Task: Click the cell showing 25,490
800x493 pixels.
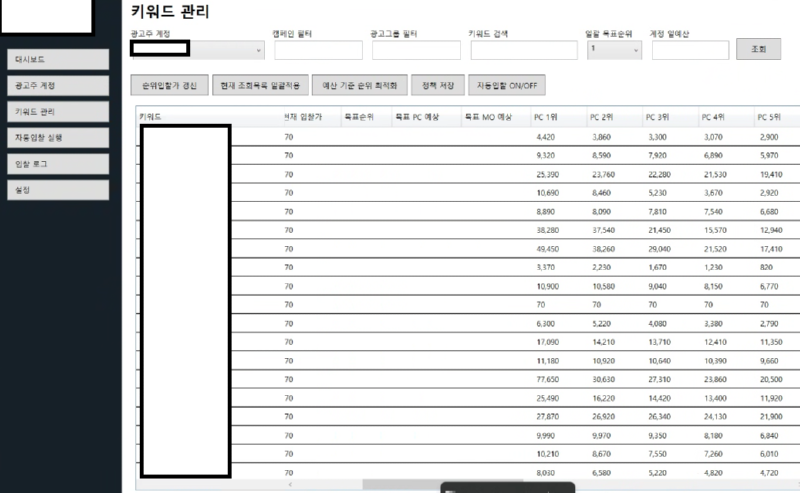Action: 547,398
